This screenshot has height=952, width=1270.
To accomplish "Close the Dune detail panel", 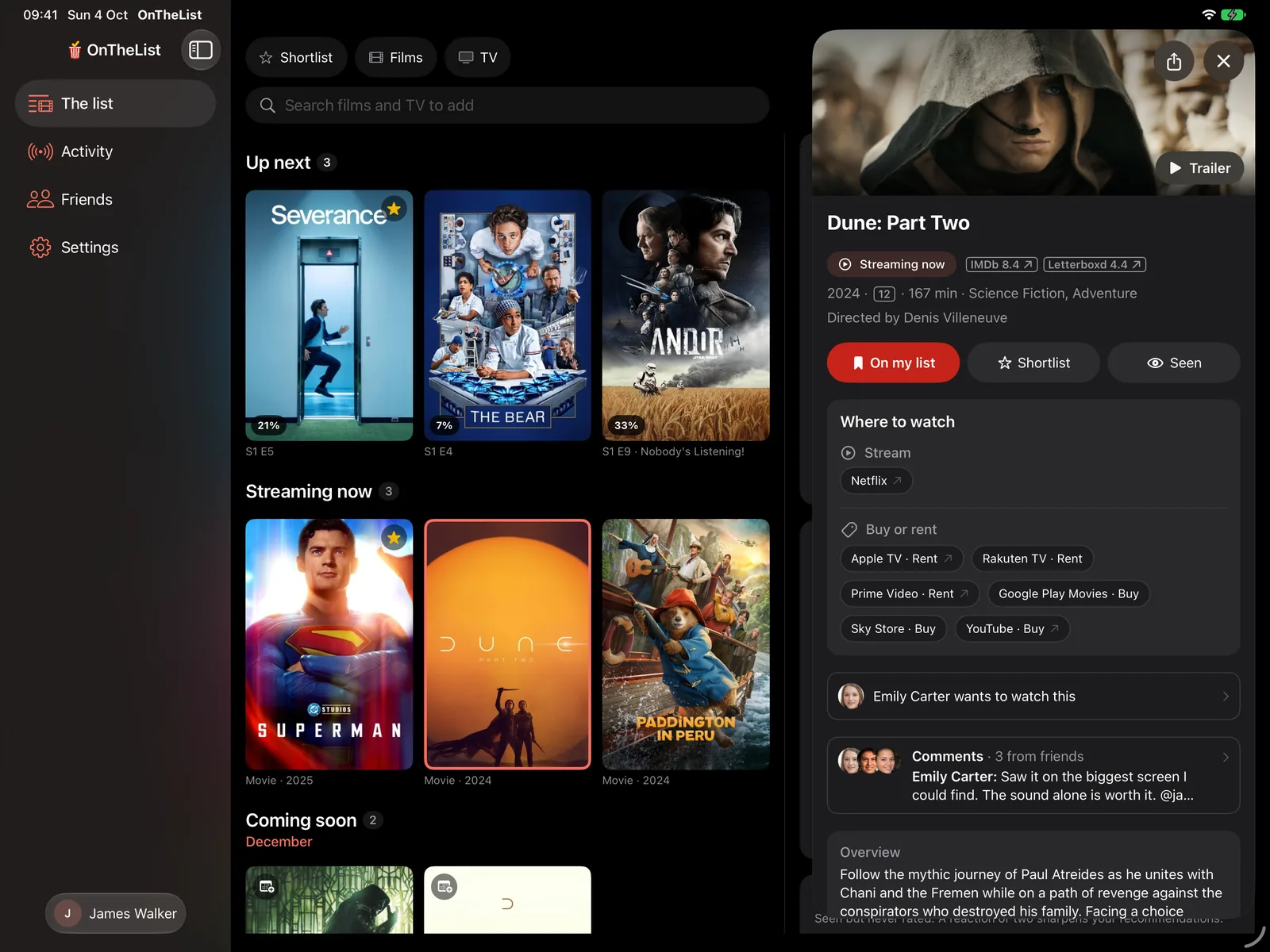I will point(1223,61).
